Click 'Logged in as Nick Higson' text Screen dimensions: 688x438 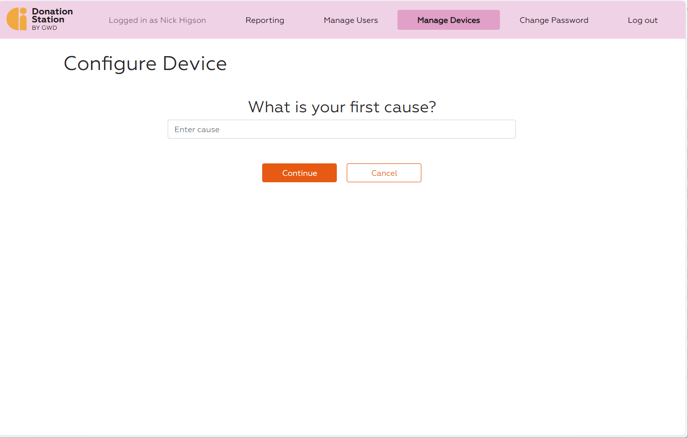[x=157, y=20]
